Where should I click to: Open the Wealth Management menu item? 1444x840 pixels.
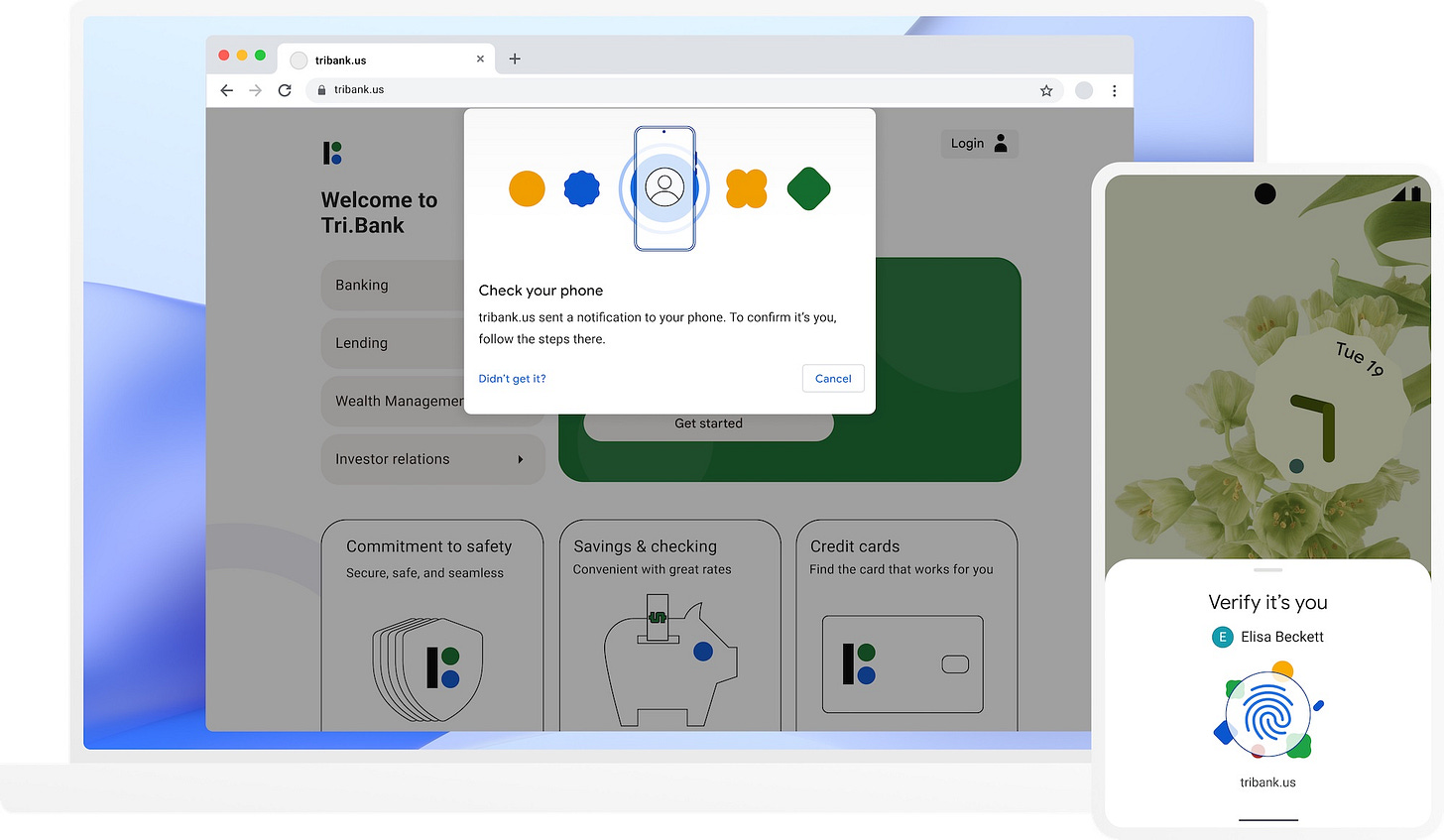point(394,401)
